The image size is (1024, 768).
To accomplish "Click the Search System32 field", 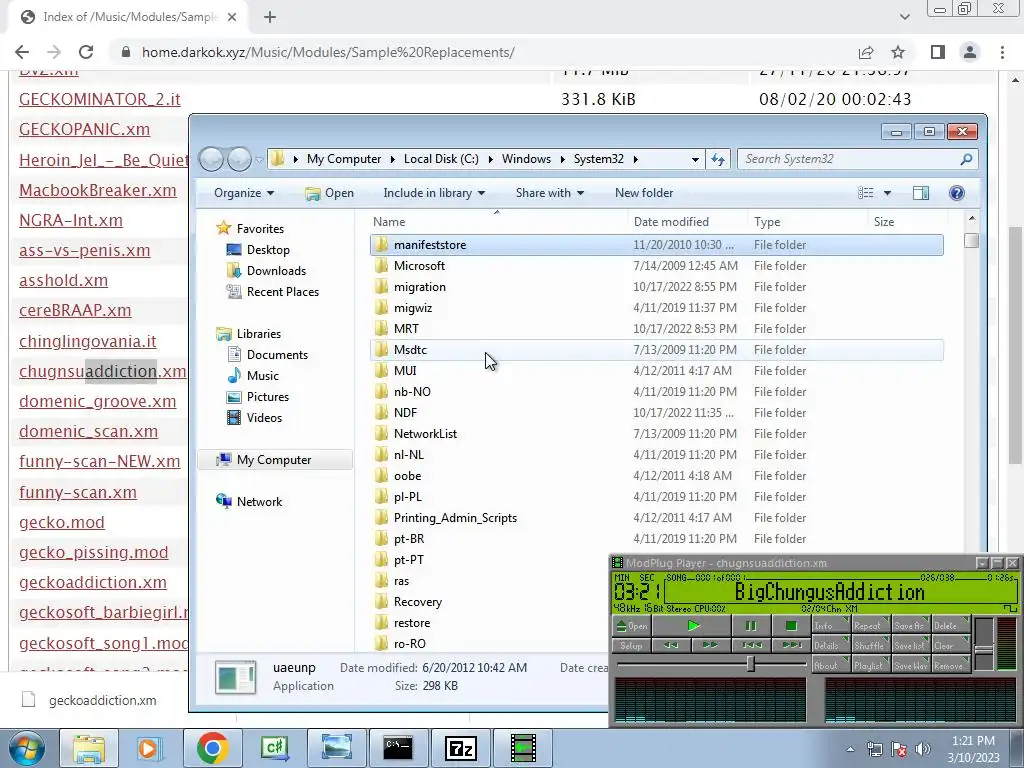I will click(857, 159).
